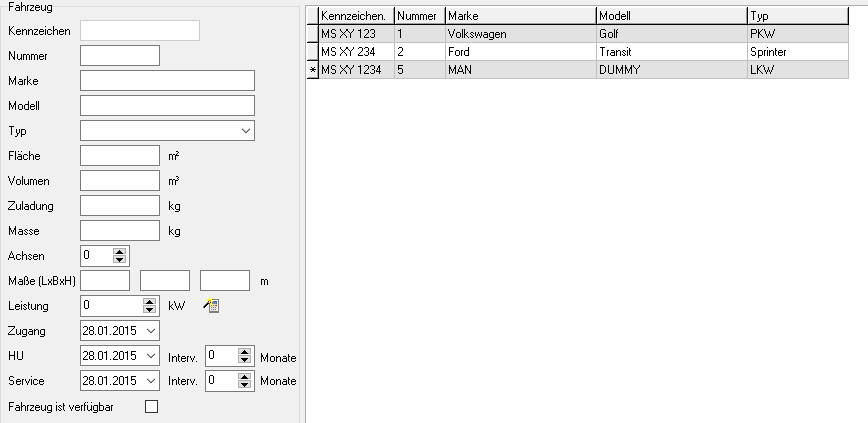Click the Fläche input field
868x423 pixels.
(x=120, y=156)
